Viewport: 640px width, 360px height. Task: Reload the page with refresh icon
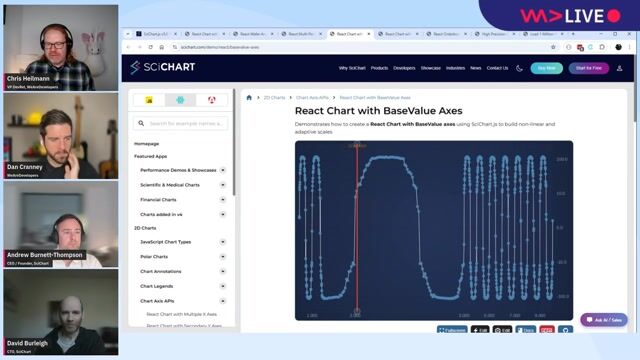151,47
